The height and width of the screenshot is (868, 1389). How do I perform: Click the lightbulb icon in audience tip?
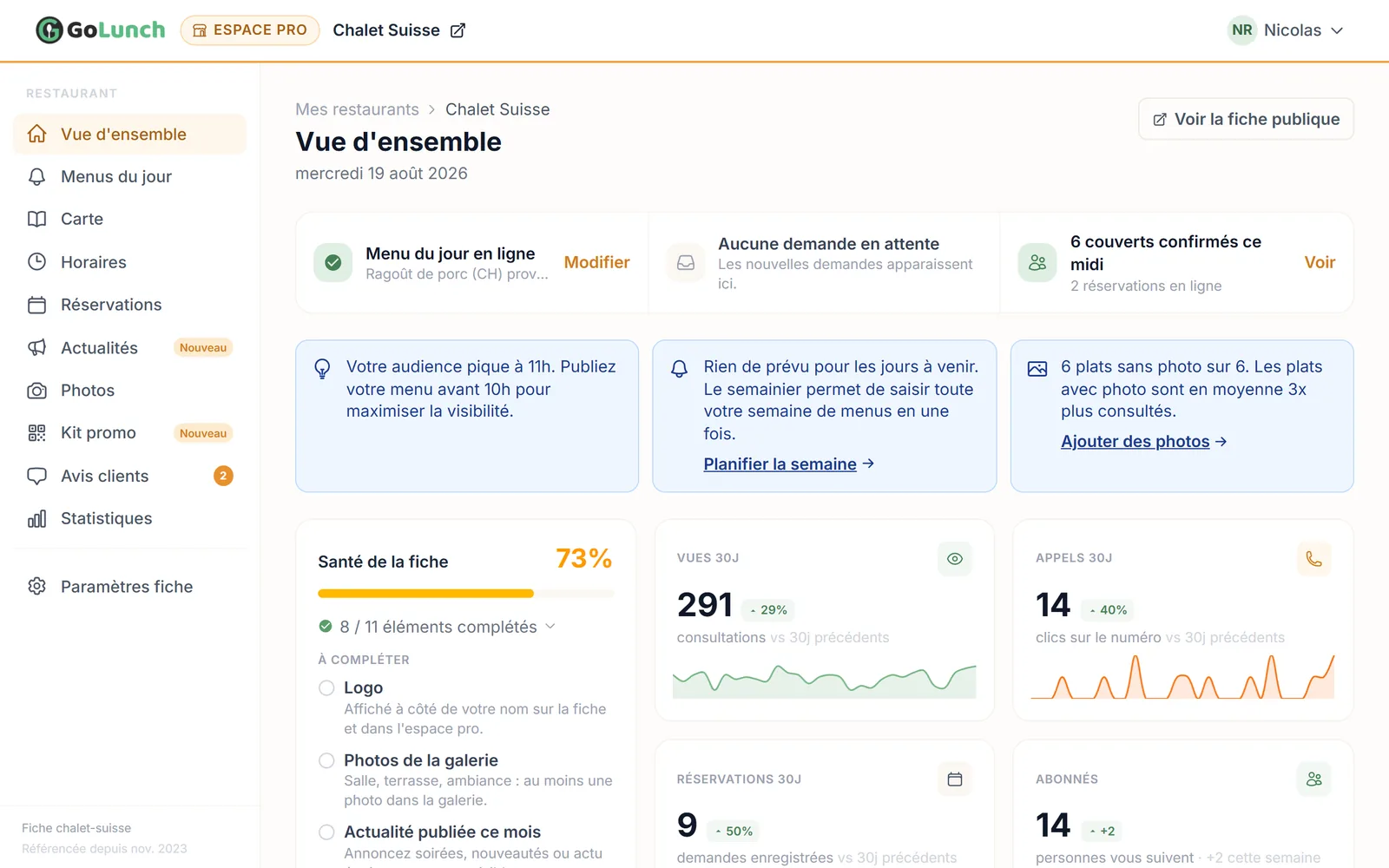pyautogui.click(x=322, y=368)
